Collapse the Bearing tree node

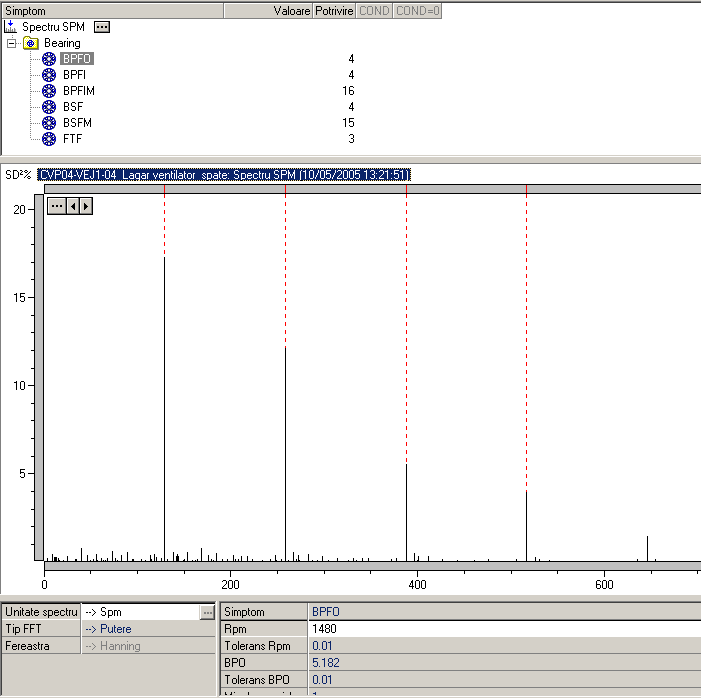(11, 44)
